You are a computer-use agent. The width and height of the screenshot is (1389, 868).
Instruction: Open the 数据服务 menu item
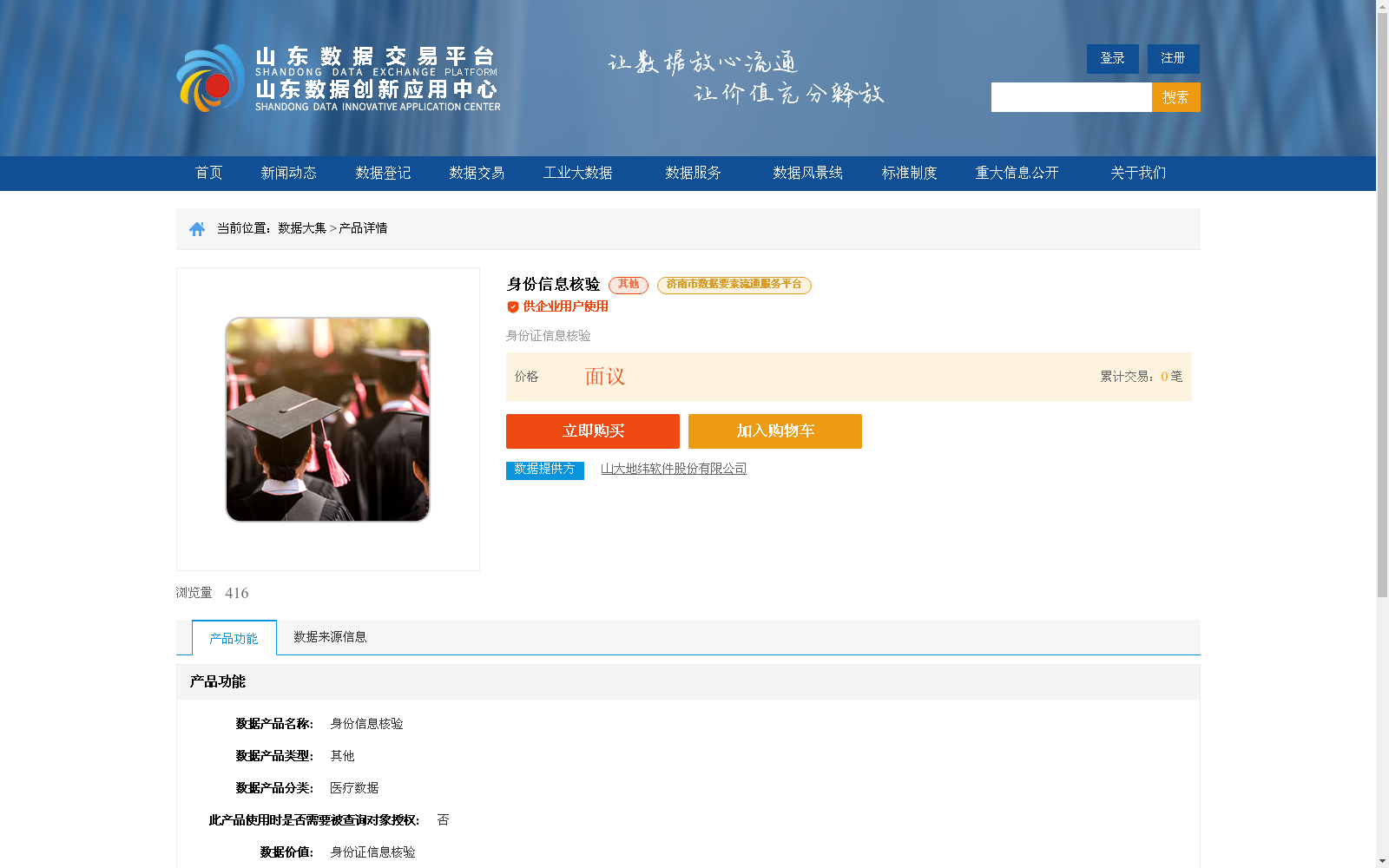coord(693,174)
